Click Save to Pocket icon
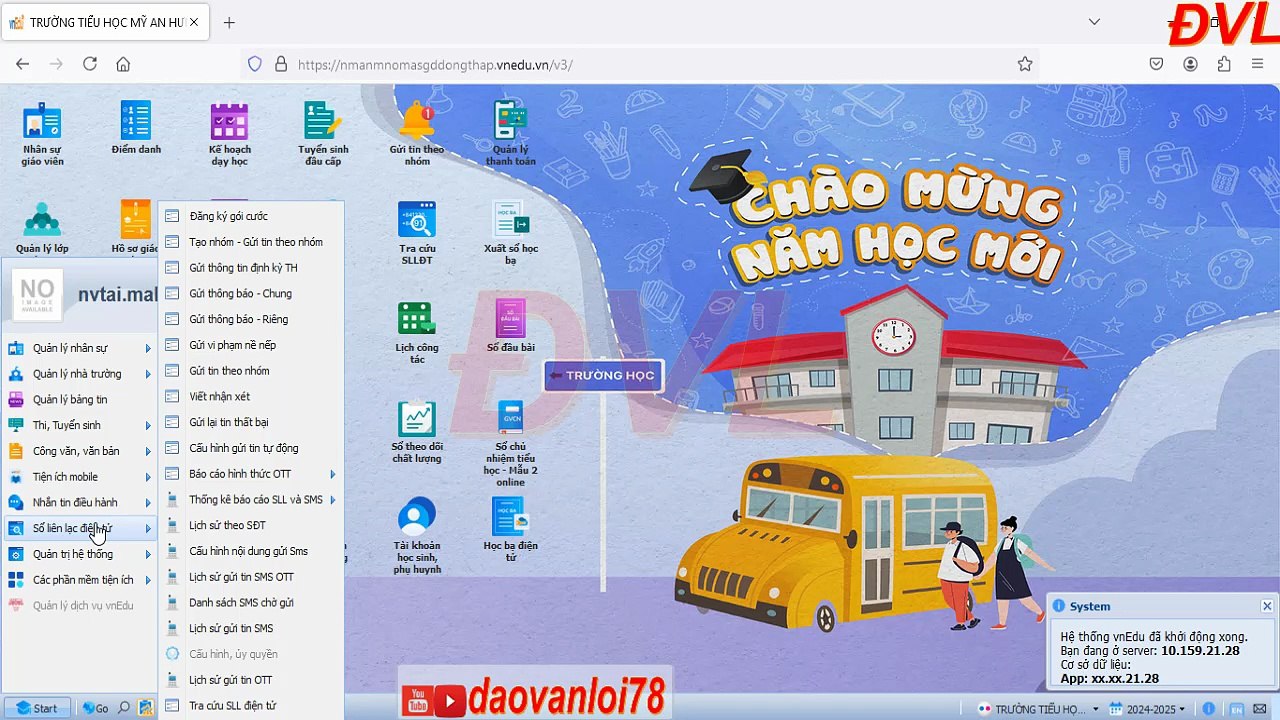This screenshot has width=1280, height=720. (1156, 64)
